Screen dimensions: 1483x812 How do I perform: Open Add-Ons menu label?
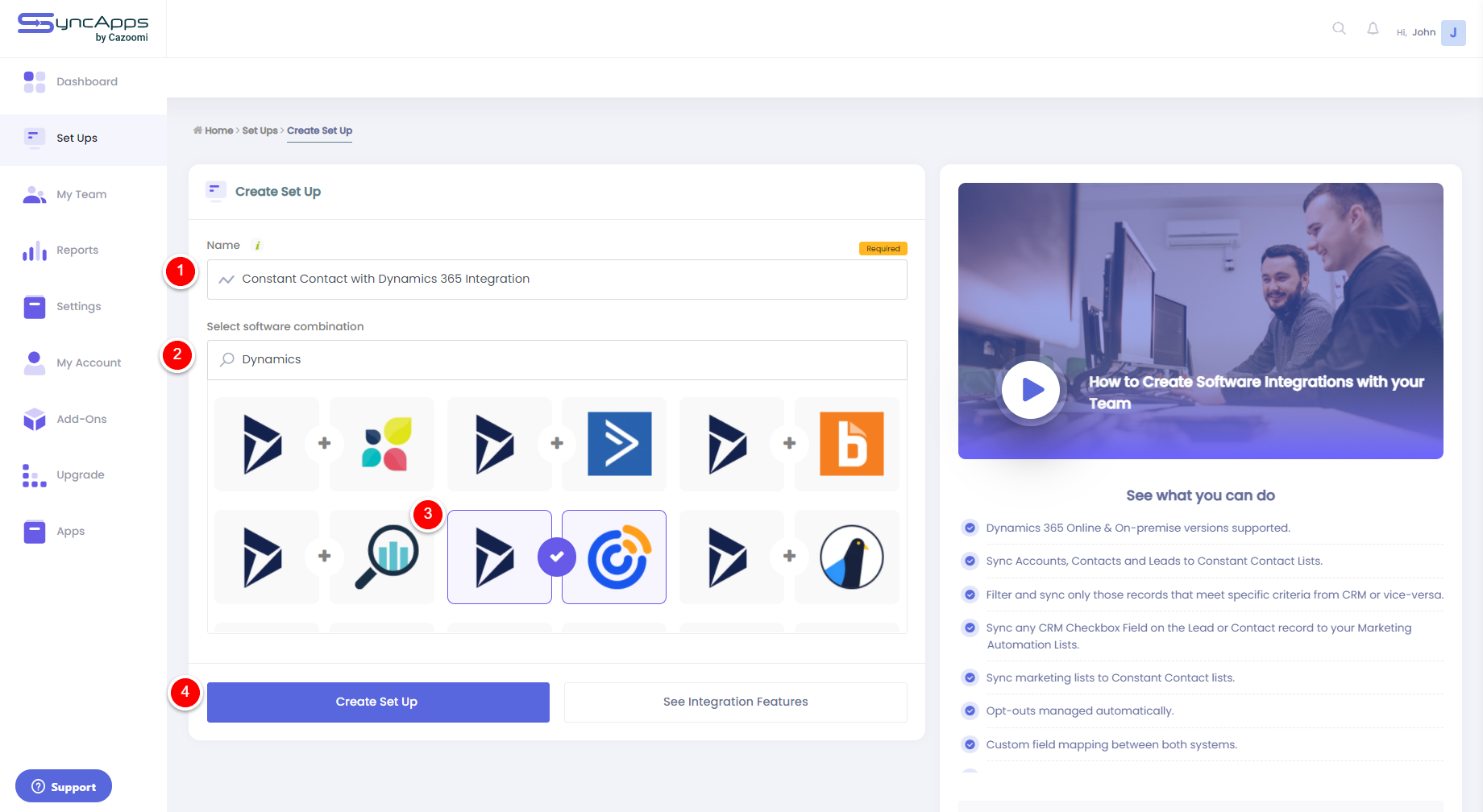(81, 419)
